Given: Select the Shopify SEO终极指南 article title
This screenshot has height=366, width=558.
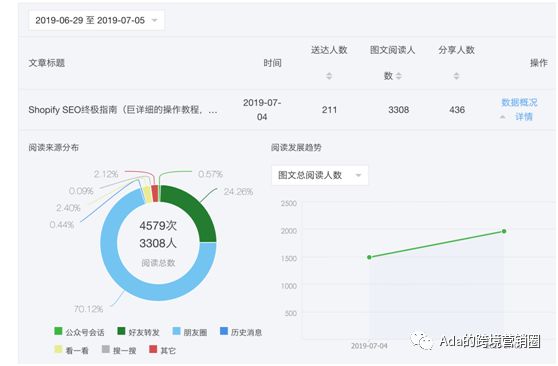Looking at the screenshot, I should [123, 110].
